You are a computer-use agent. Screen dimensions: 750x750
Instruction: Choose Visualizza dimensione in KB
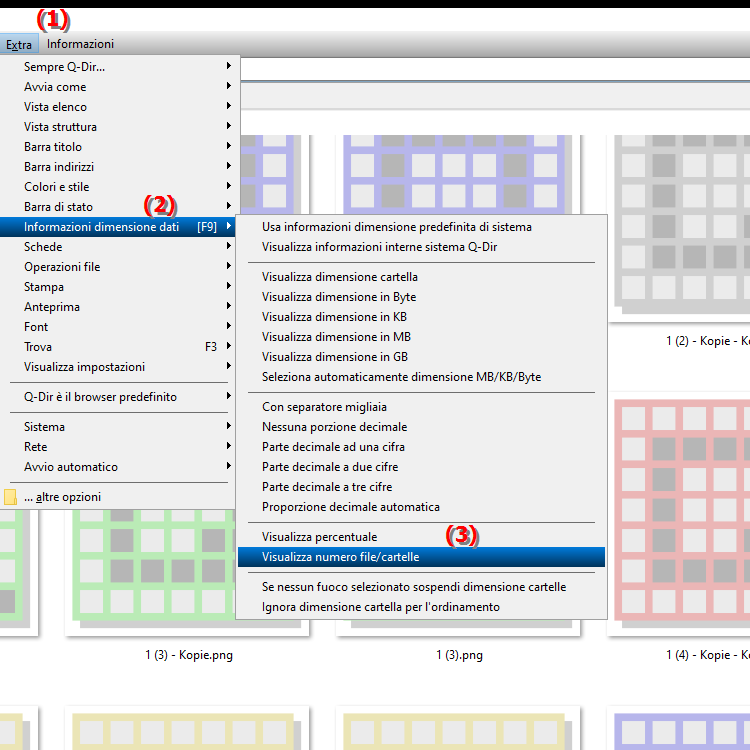coord(334,317)
